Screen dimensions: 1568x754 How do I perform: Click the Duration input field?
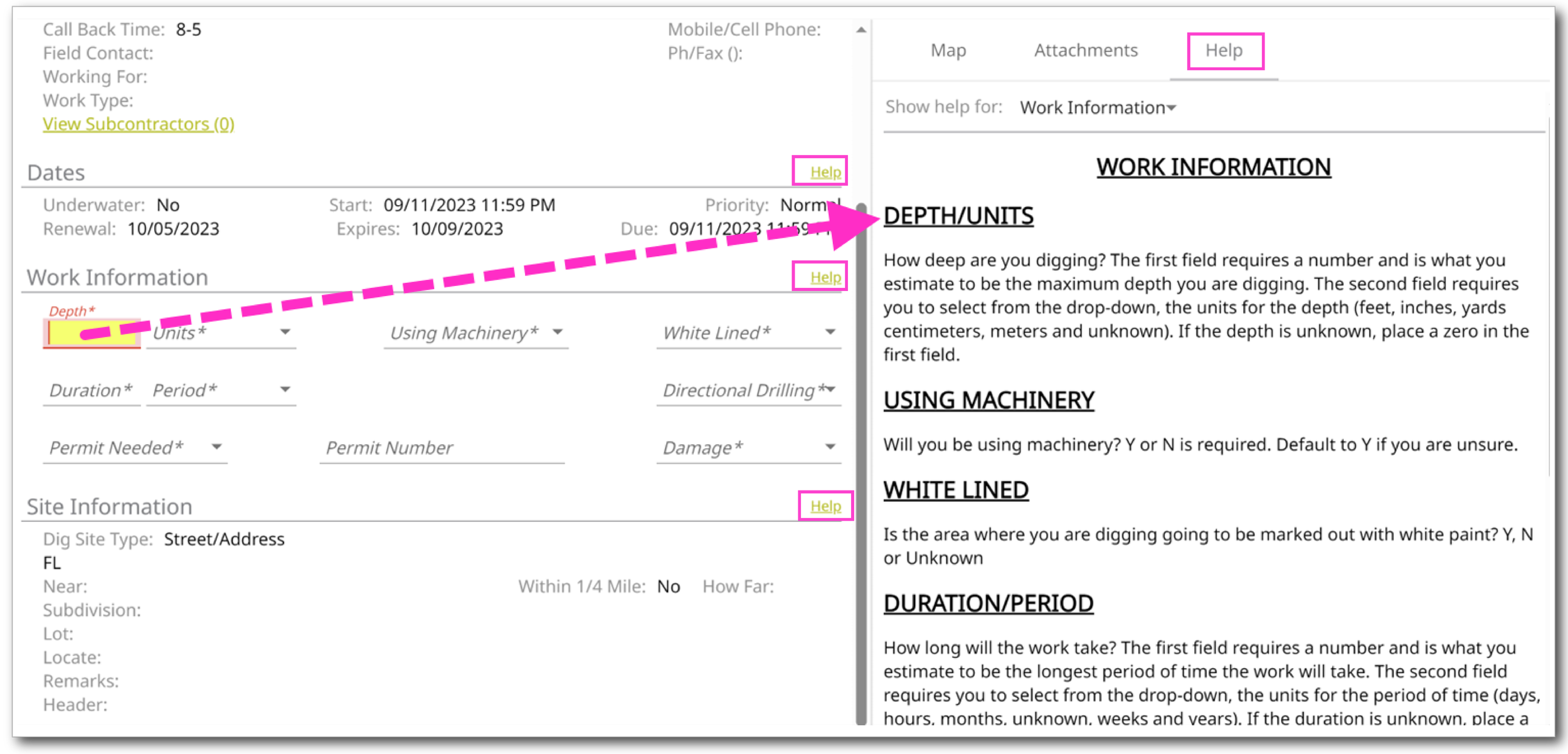(91, 391)
